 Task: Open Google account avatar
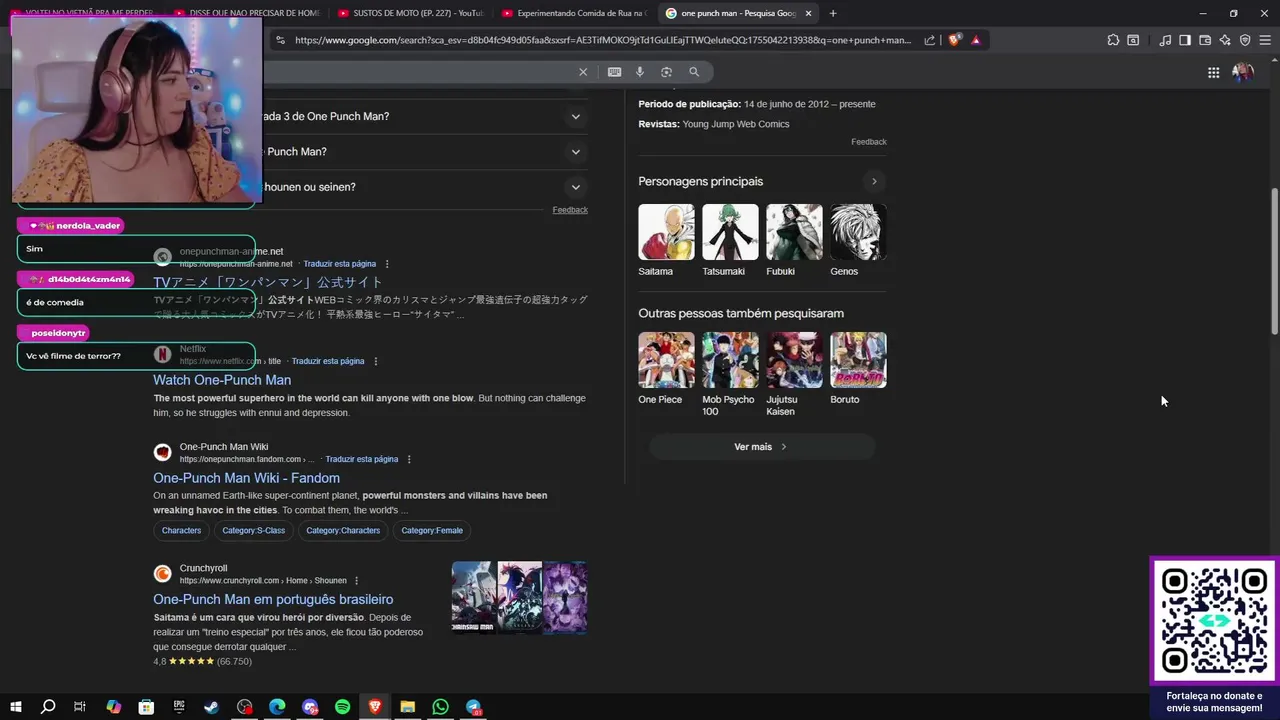[1243, 72]
